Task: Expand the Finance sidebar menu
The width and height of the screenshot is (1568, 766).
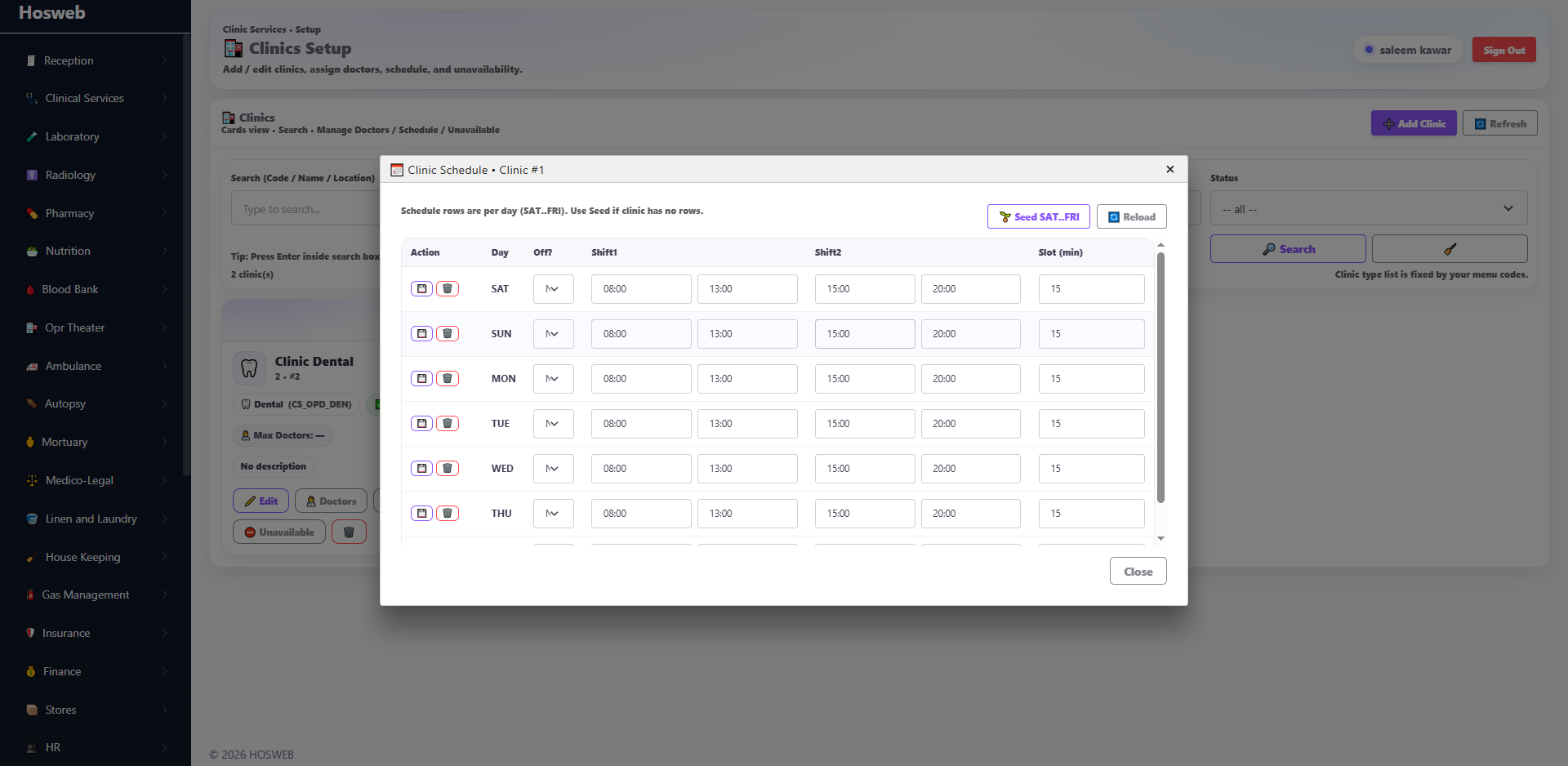Action: (96, 671)
